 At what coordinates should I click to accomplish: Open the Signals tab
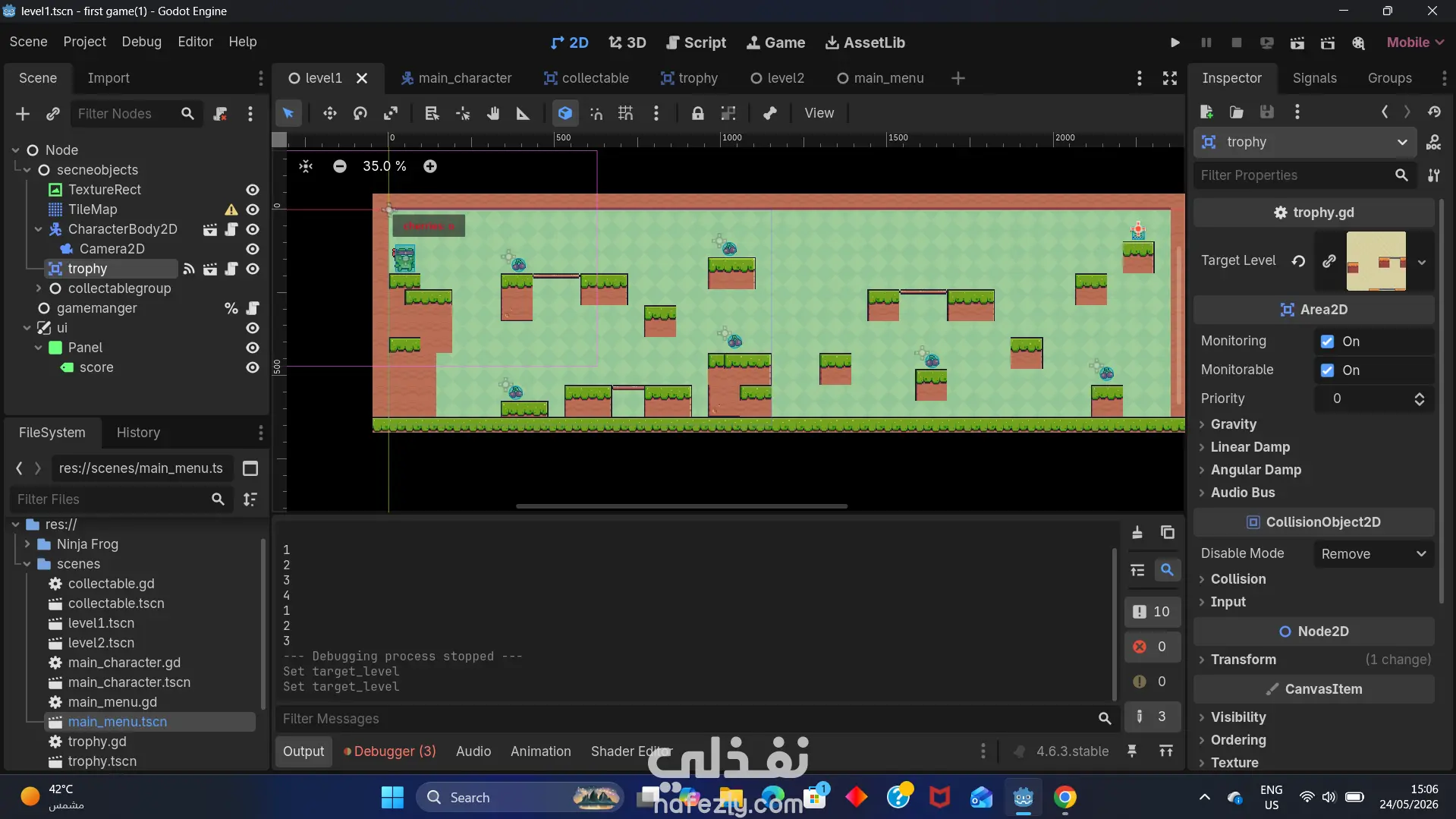pos(1315,78)
